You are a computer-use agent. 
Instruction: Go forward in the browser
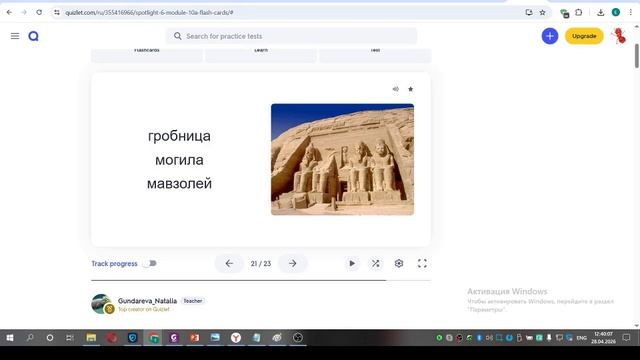pos(24,12)
